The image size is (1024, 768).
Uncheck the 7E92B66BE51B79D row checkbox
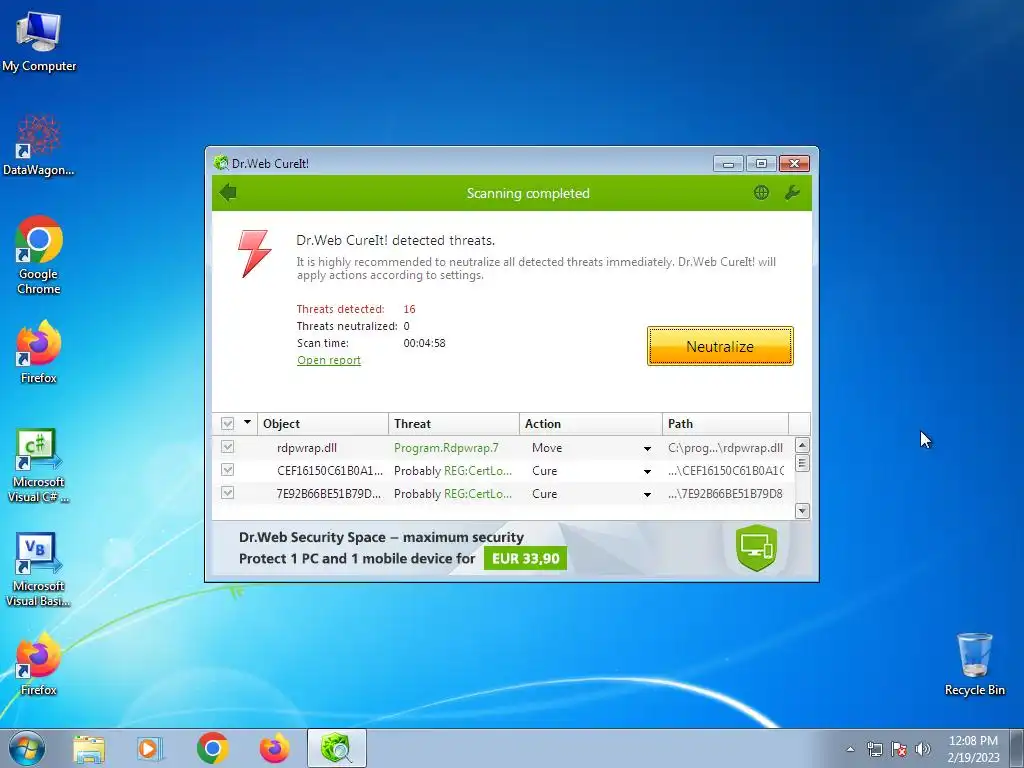click(227, 493)
